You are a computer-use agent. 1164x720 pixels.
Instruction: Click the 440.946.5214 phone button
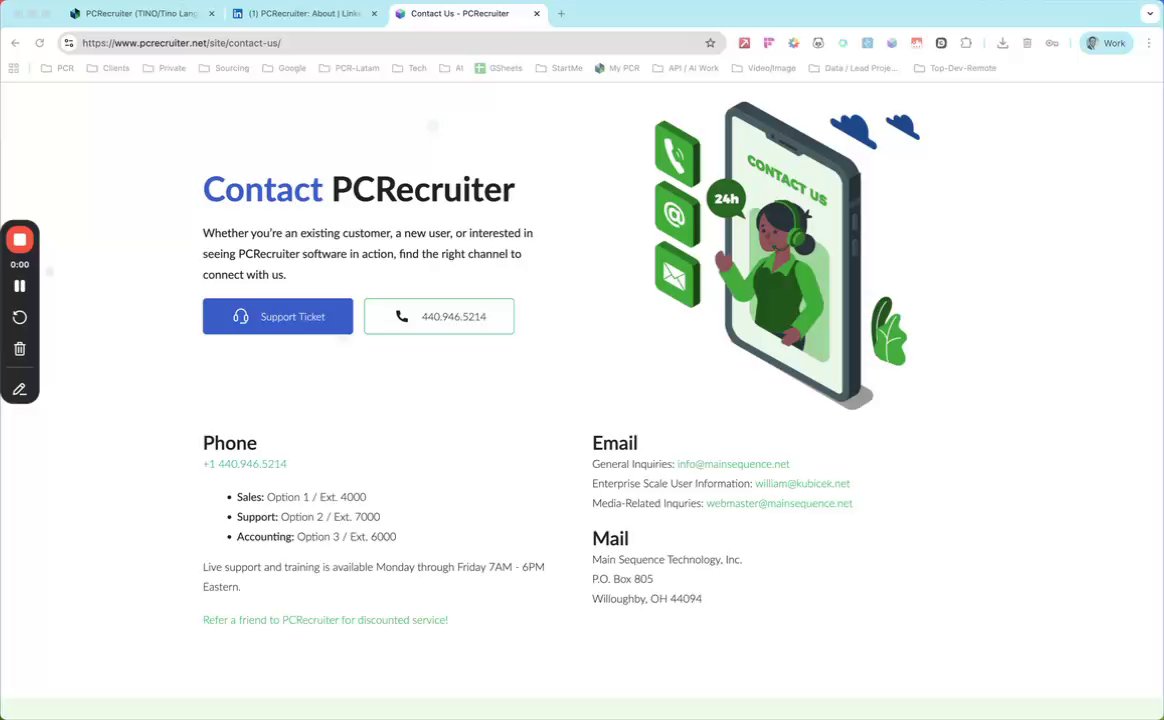(439, 316)
